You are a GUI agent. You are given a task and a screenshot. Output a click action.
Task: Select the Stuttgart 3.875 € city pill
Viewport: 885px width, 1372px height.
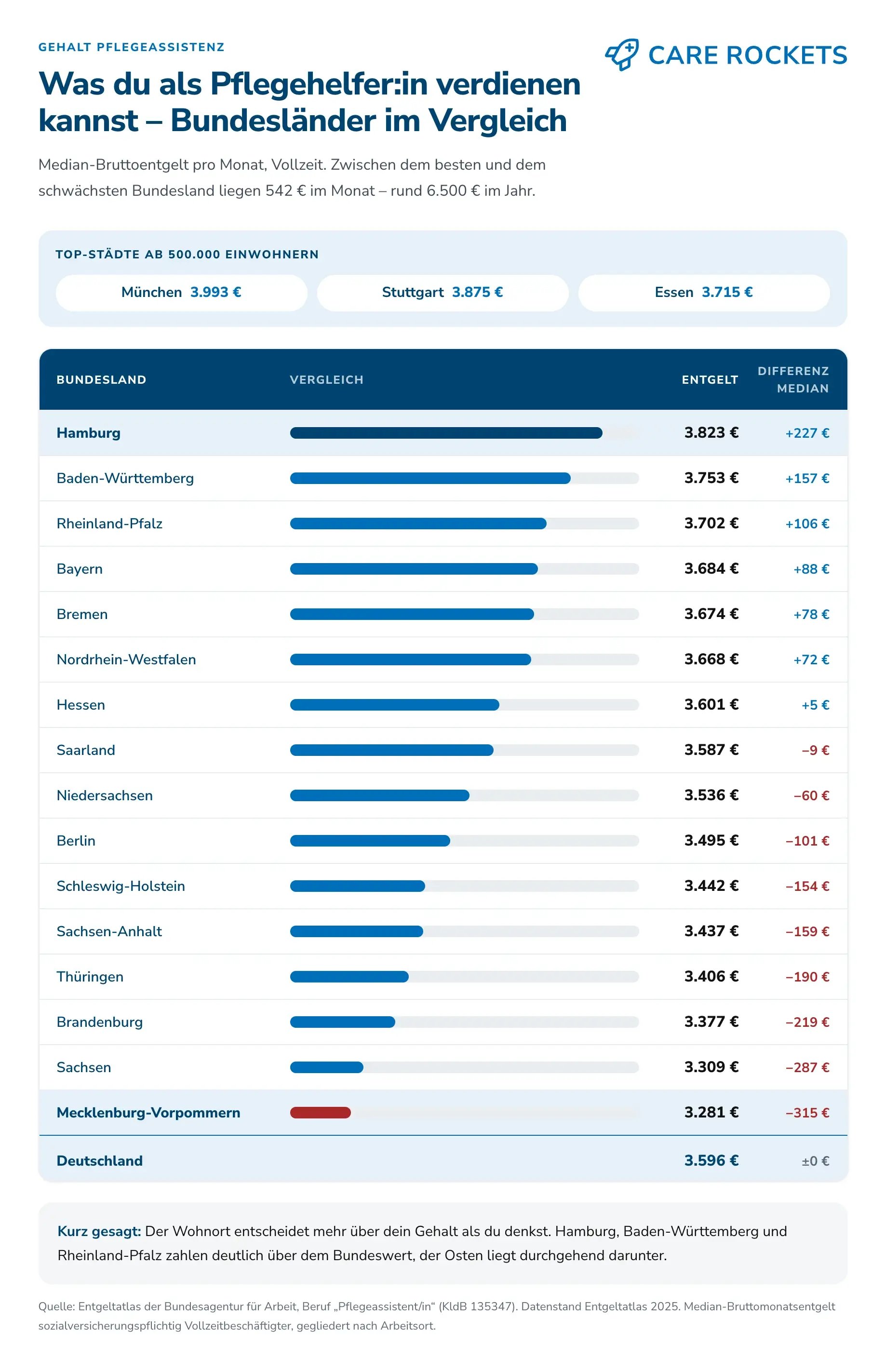[x=442, y=293]
